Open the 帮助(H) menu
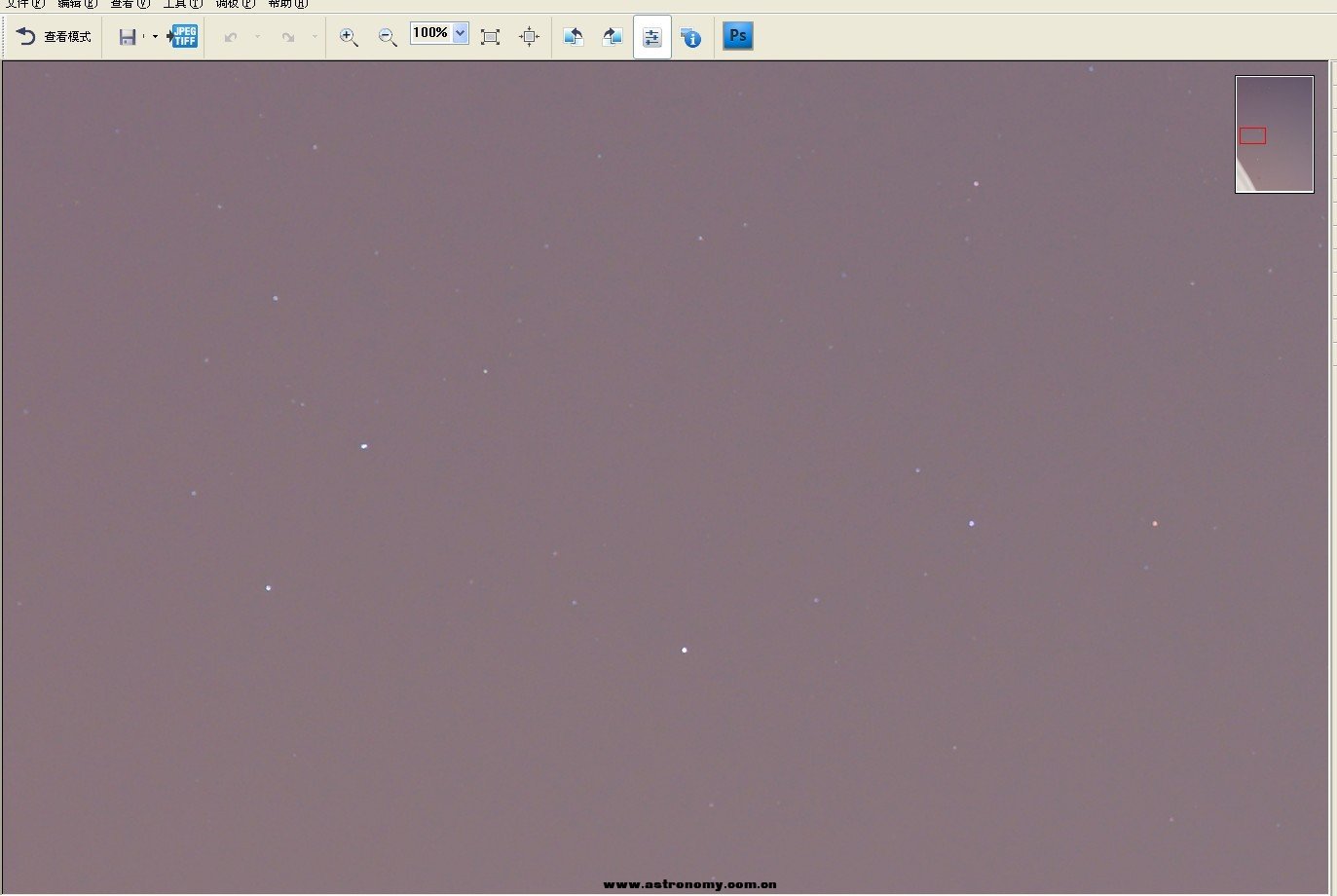Viewport: 1337px width, 896px height. click(287, 4)
